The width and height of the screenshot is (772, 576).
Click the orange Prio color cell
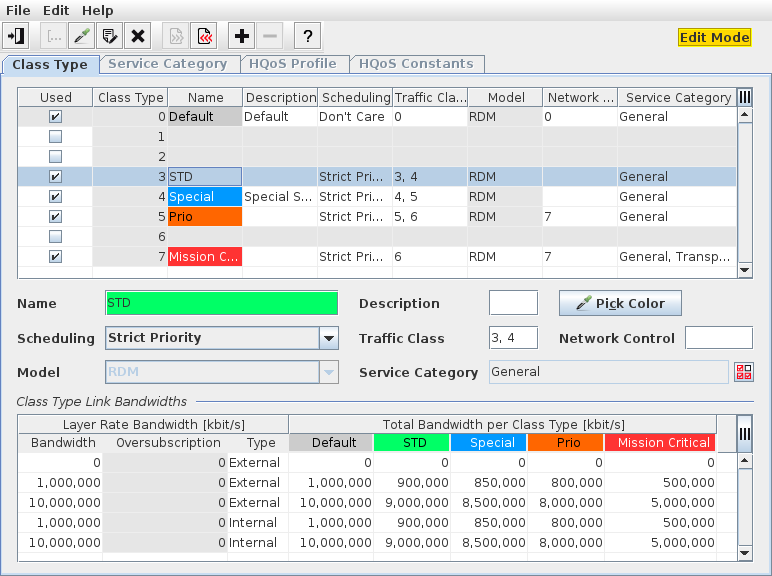tap(205, 217)
